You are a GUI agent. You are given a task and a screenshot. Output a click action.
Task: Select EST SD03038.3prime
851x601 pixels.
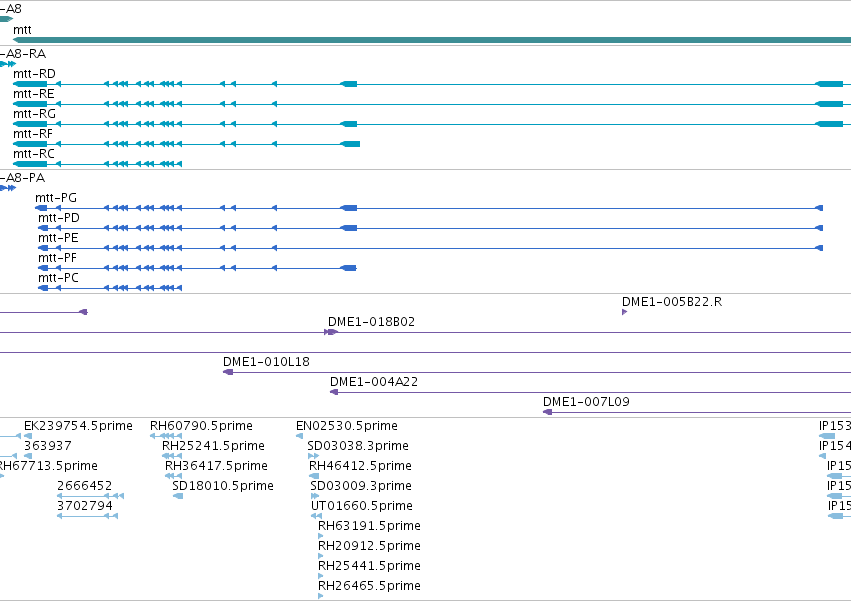tap(358, 446)
